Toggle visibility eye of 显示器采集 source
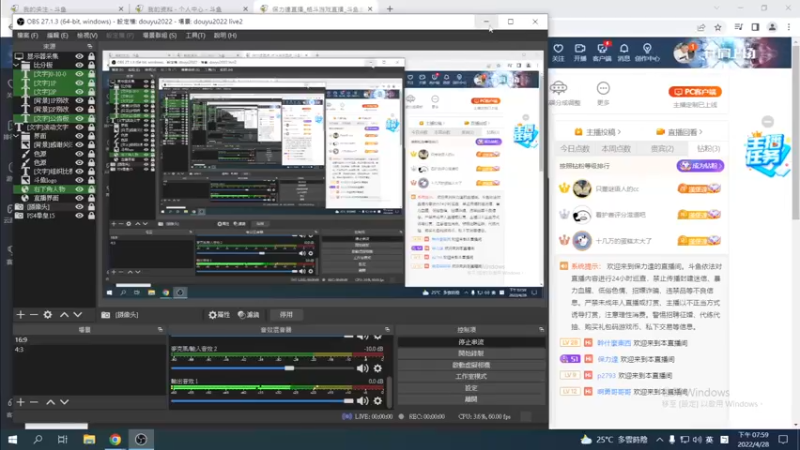Viewport: 800px width, 450px height. tap(79, 56)
